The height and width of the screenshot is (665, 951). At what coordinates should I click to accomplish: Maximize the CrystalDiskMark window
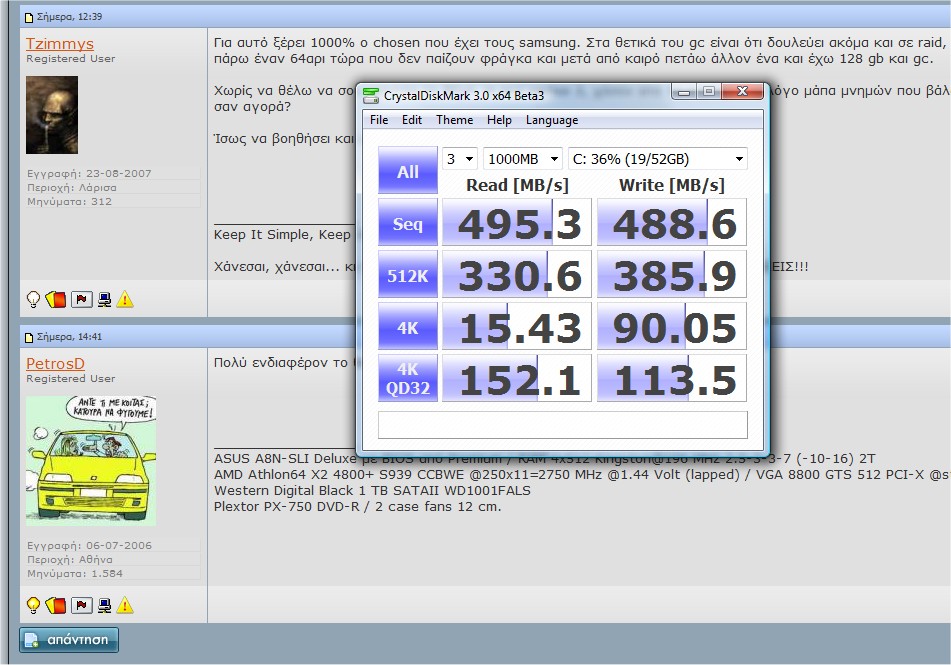708,92
